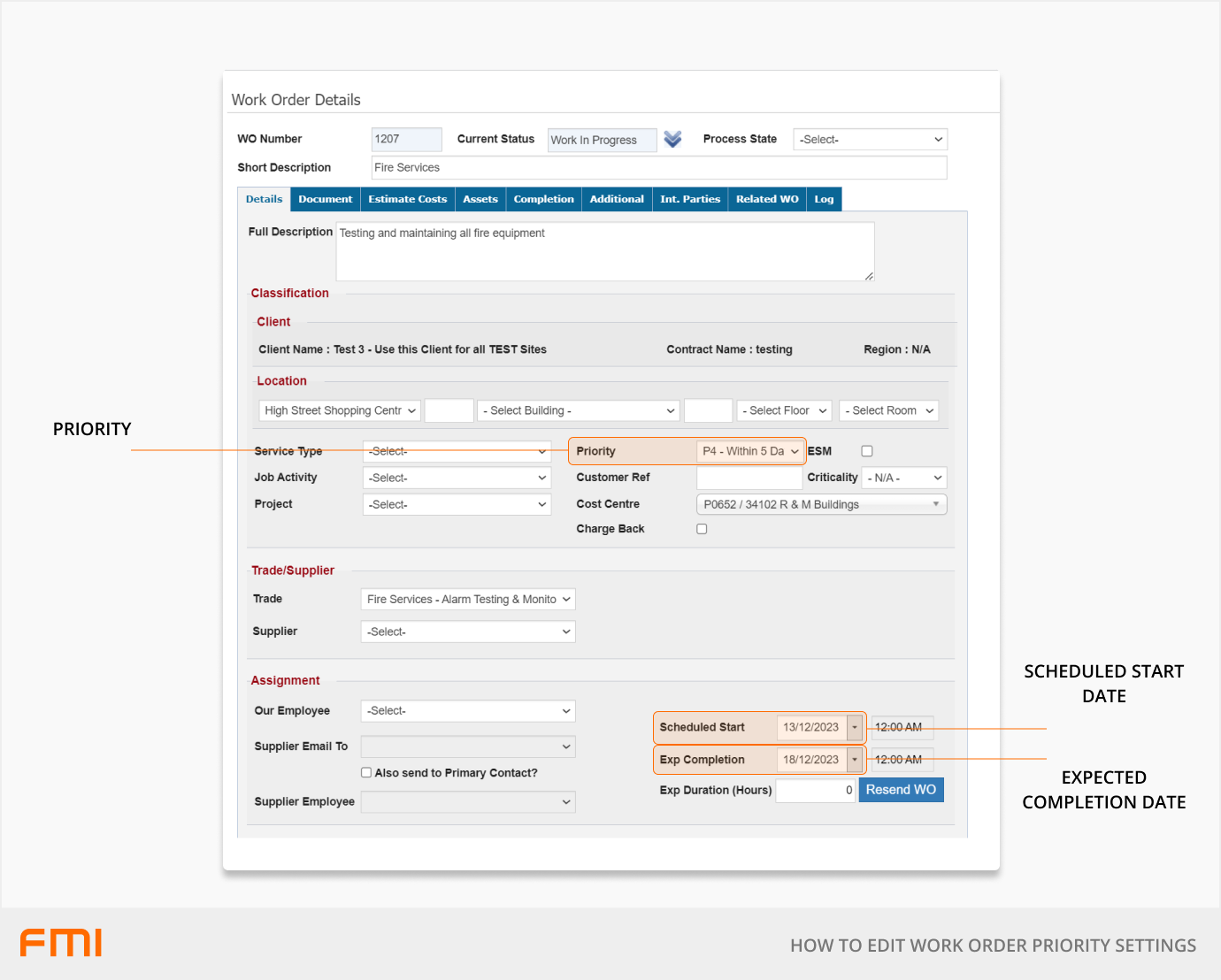The width and height of the screenshot is (1221, 980).
Task: Check Also send to Primary Contact
Action: click(x=366, y=772)
